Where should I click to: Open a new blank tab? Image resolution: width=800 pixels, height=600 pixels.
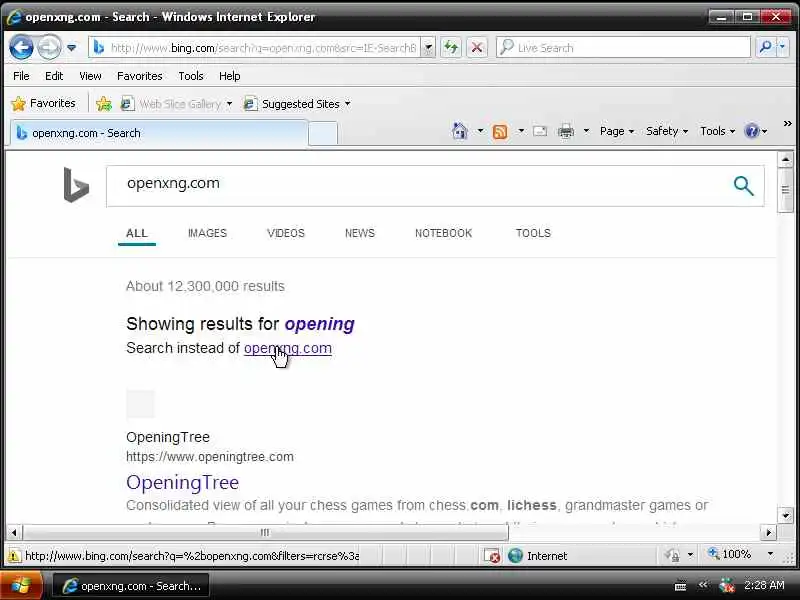[323, 134]
